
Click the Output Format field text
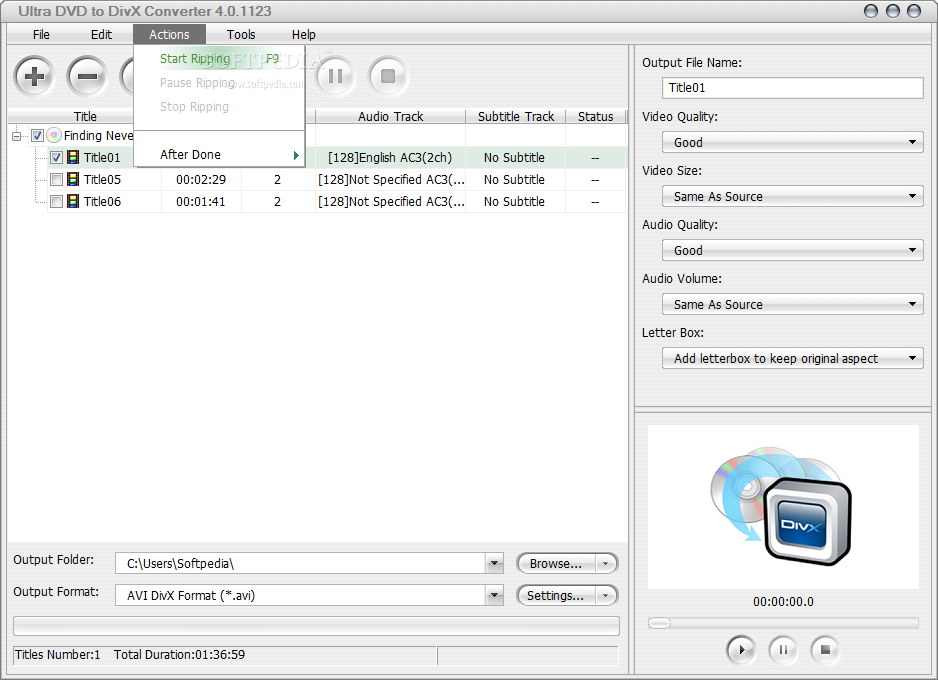pyautogui.click(x=191, y=596)
